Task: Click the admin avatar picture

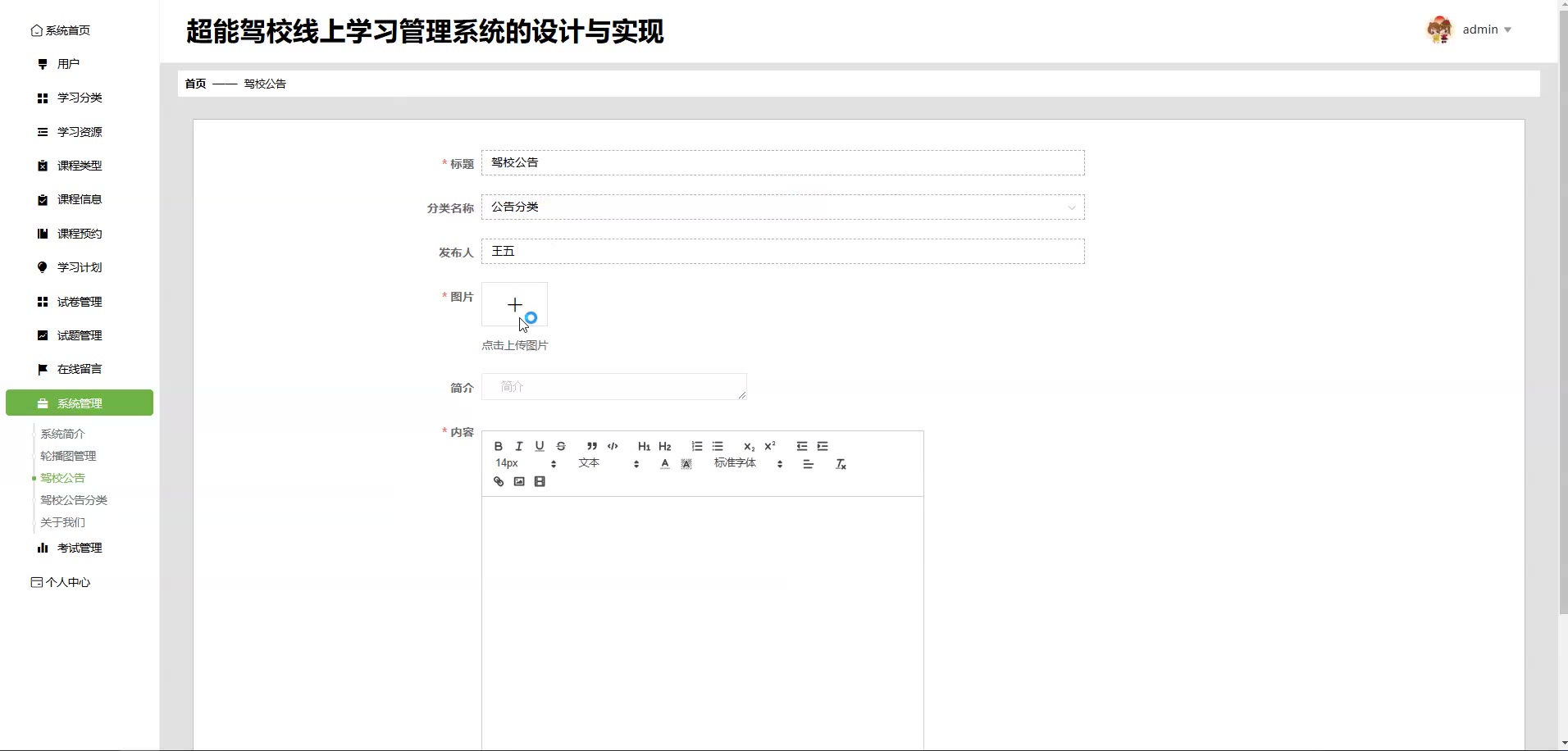Action: click(x=1439, y=30)
